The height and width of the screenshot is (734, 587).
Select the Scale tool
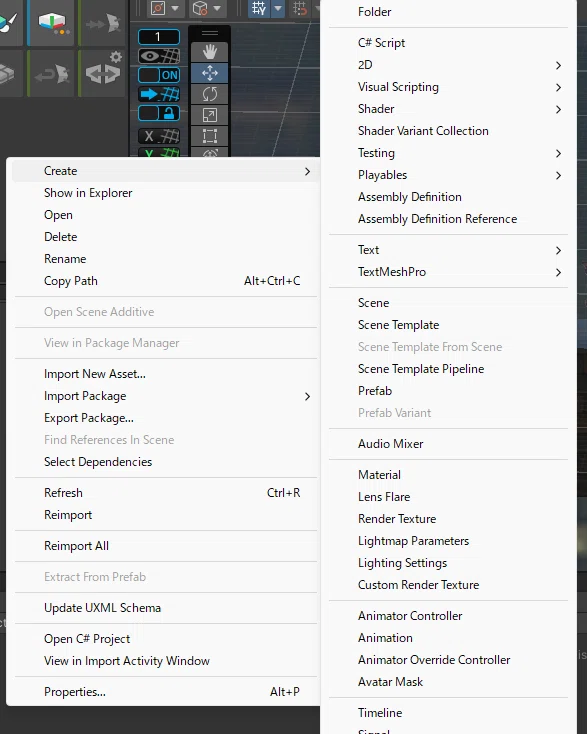click(210, 115)
